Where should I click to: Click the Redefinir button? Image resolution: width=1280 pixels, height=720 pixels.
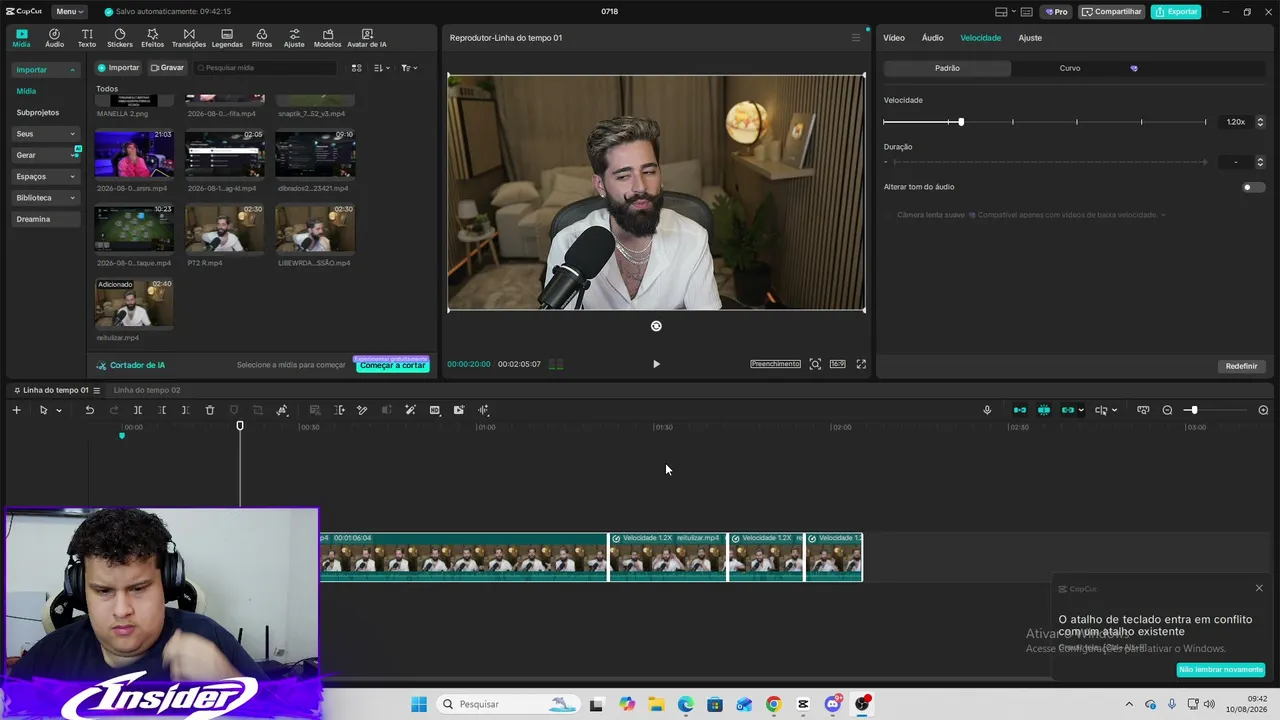(x=1241, y=366)
